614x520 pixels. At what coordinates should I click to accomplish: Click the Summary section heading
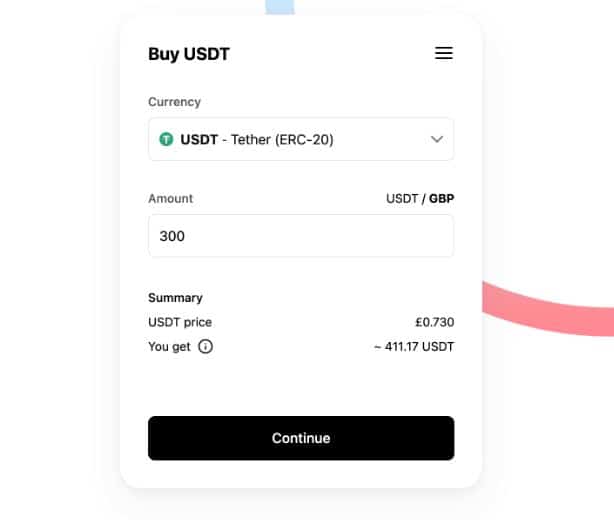pyautogui.click(x=175, y=298)
